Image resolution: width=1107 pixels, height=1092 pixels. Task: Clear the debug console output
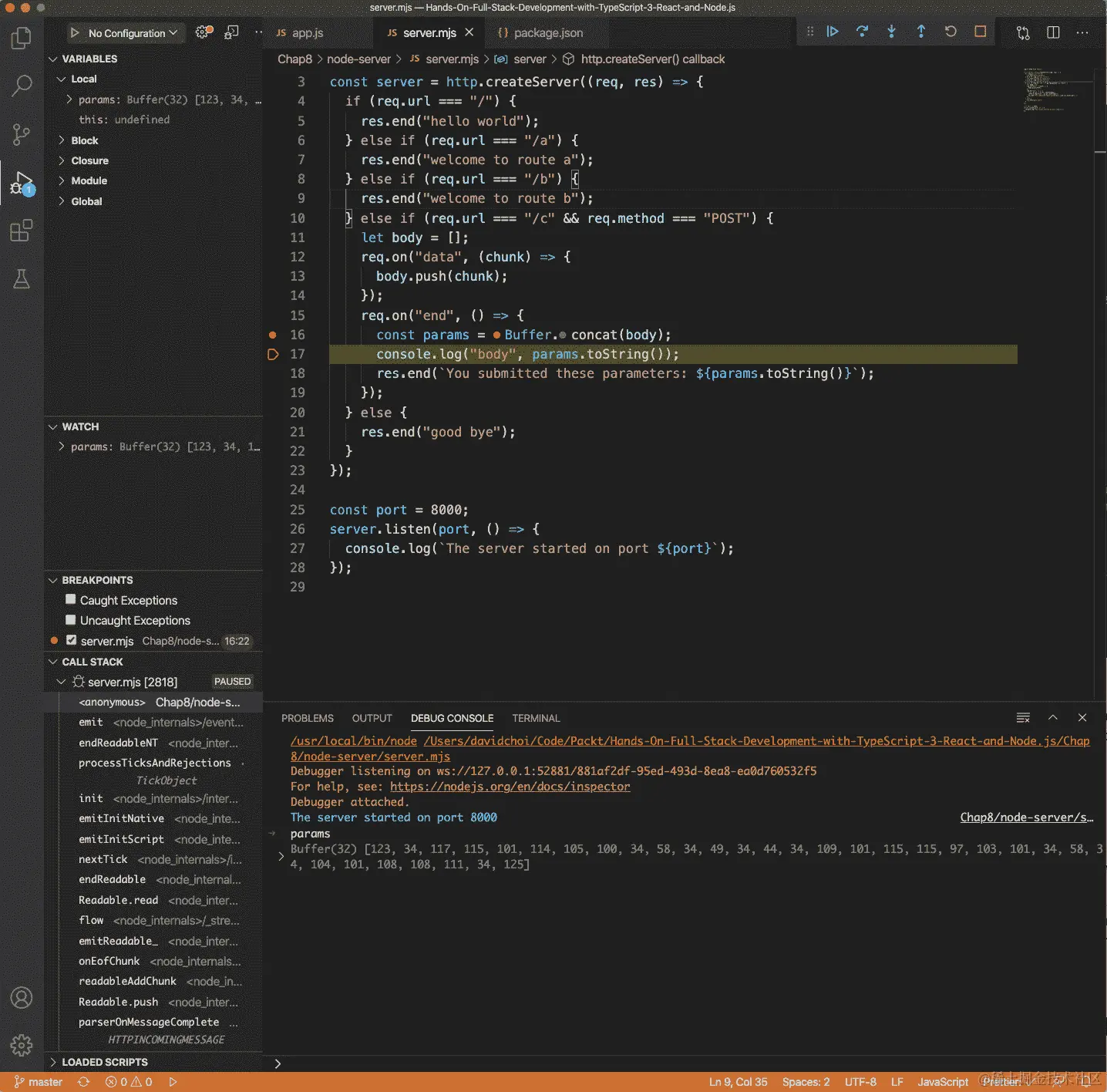coord(1023,718)
